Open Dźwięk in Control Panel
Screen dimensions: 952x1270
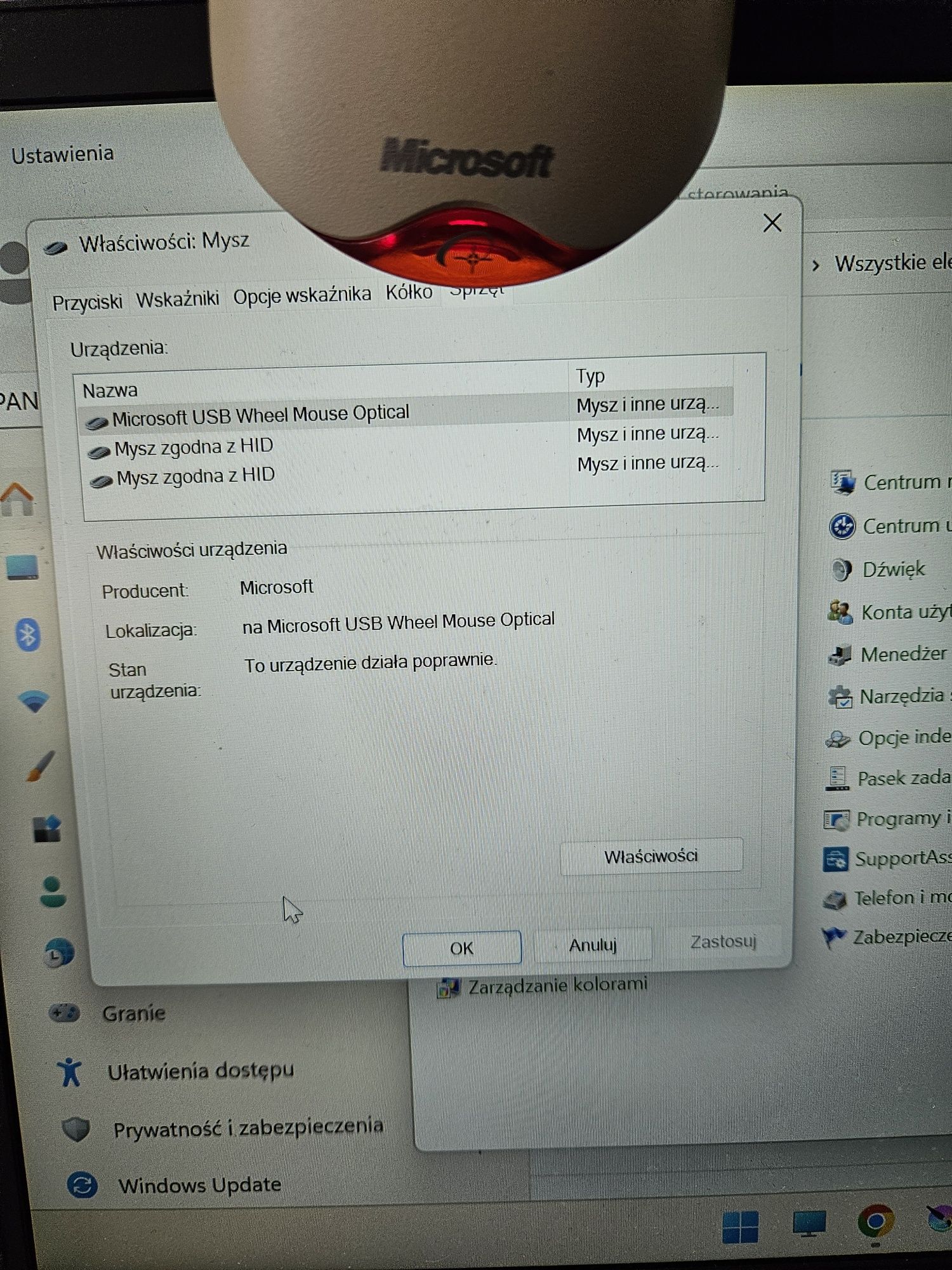[x=894, y=569]
